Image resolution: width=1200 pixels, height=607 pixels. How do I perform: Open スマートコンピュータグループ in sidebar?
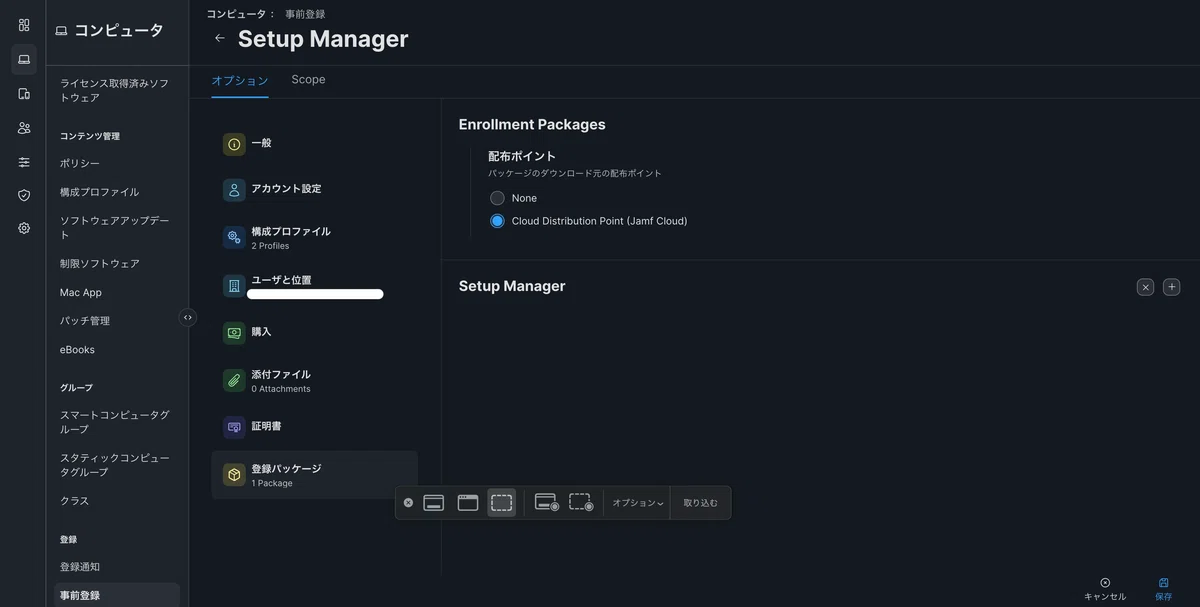click(x=117, y=422)
